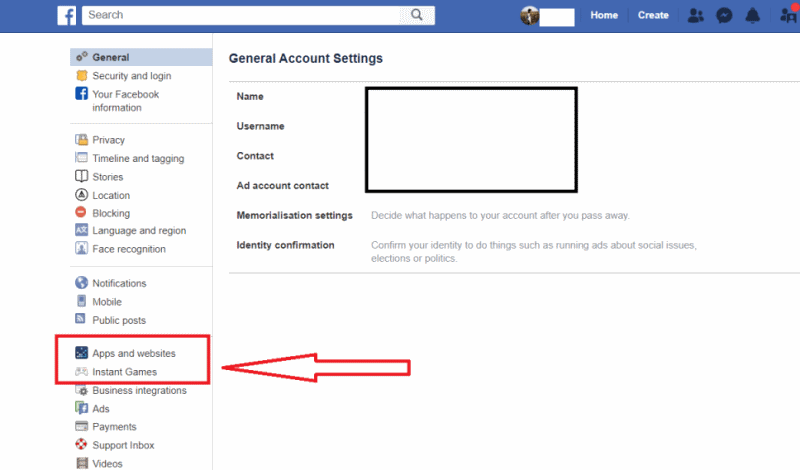Click 'Confirm your identity' description text

[x=534, y=252]
